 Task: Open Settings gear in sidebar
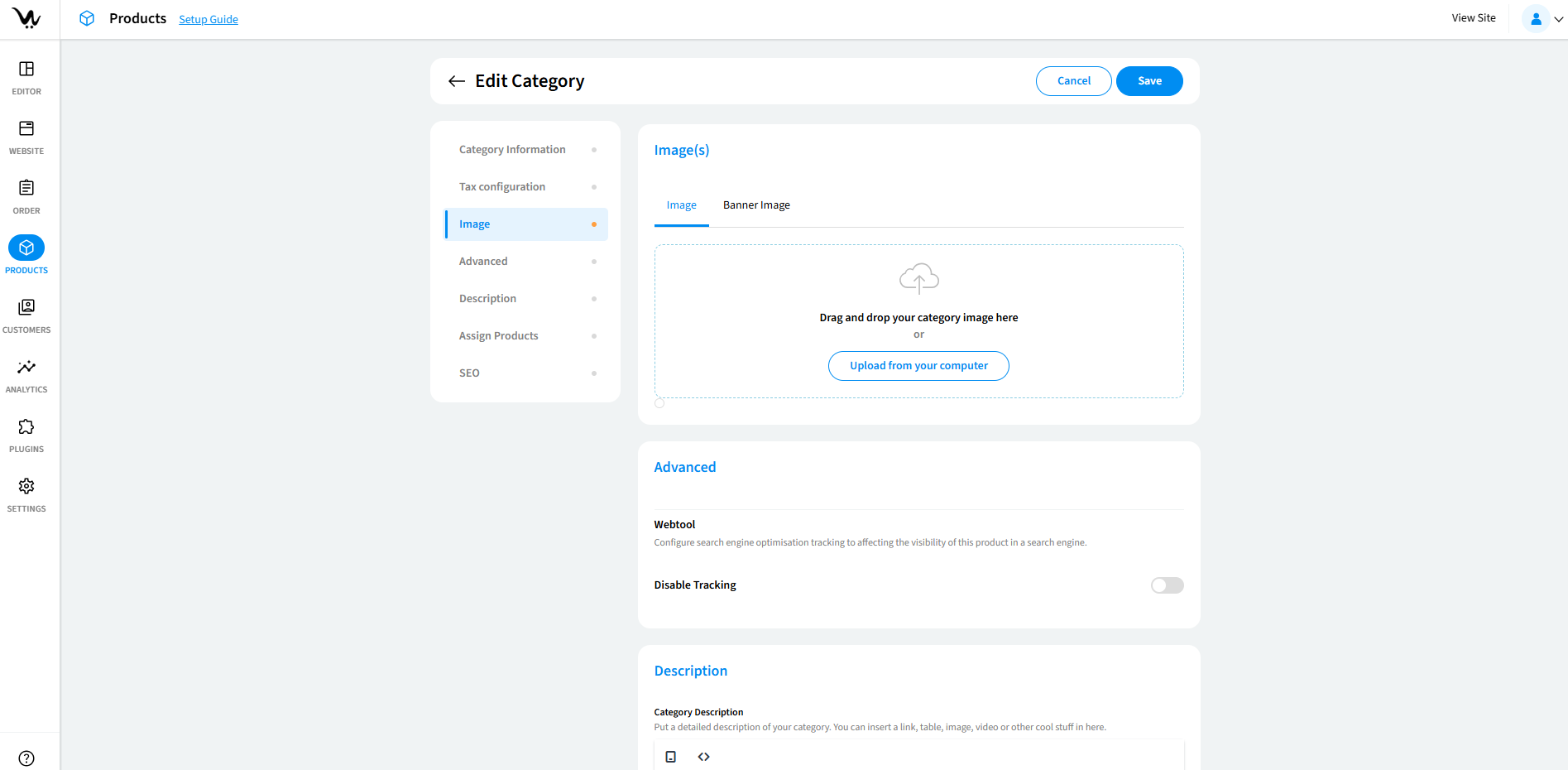coord(26,487)
